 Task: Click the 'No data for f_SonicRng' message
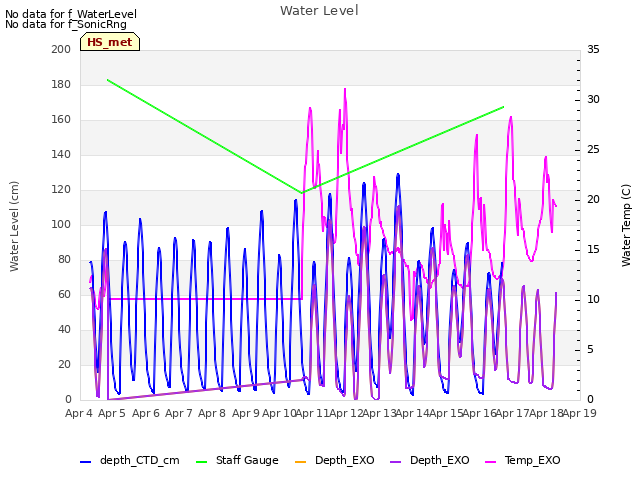click(66, 24)
